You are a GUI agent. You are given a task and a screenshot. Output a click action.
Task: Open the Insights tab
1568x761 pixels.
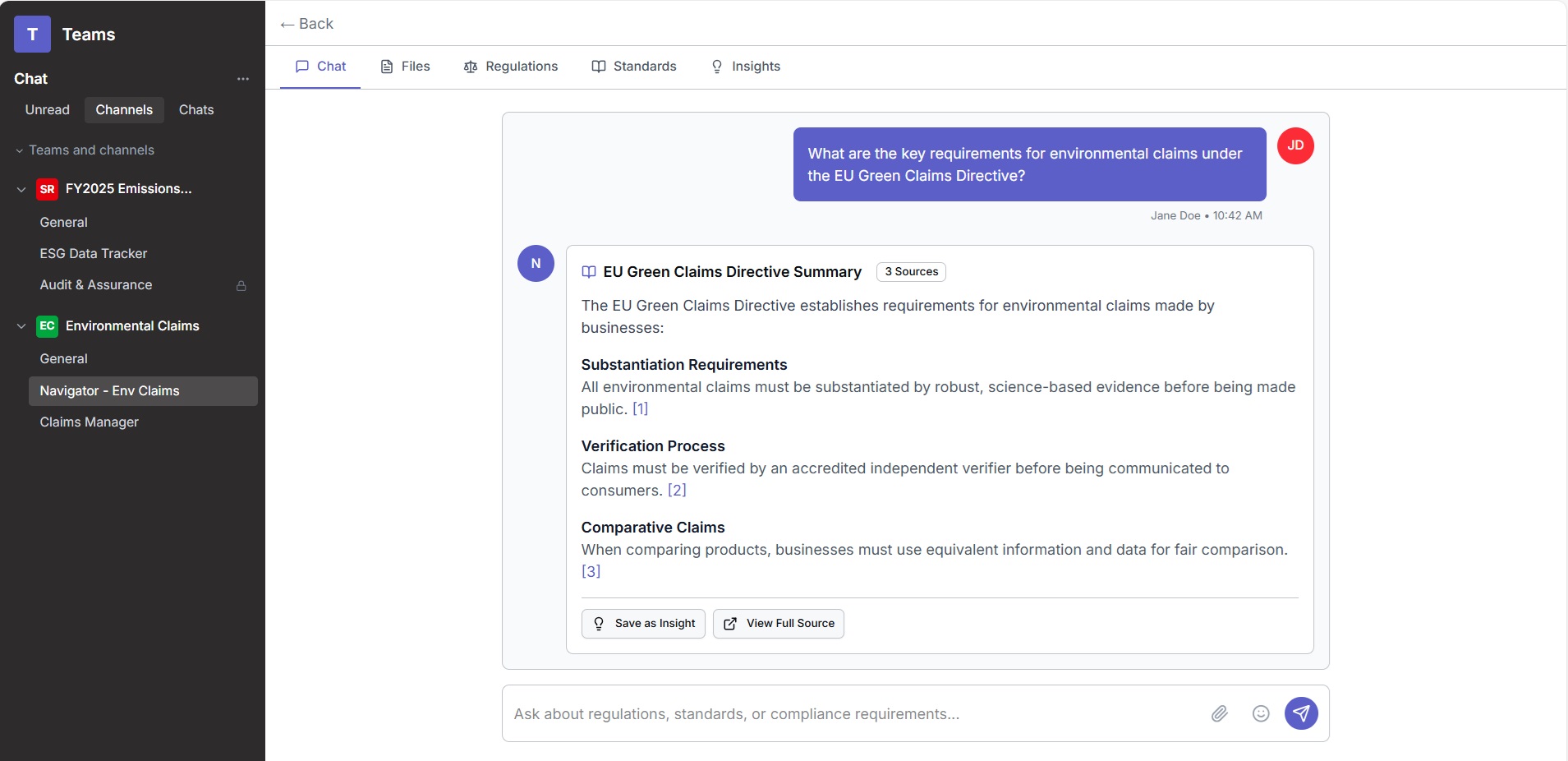tap(745, 67)
